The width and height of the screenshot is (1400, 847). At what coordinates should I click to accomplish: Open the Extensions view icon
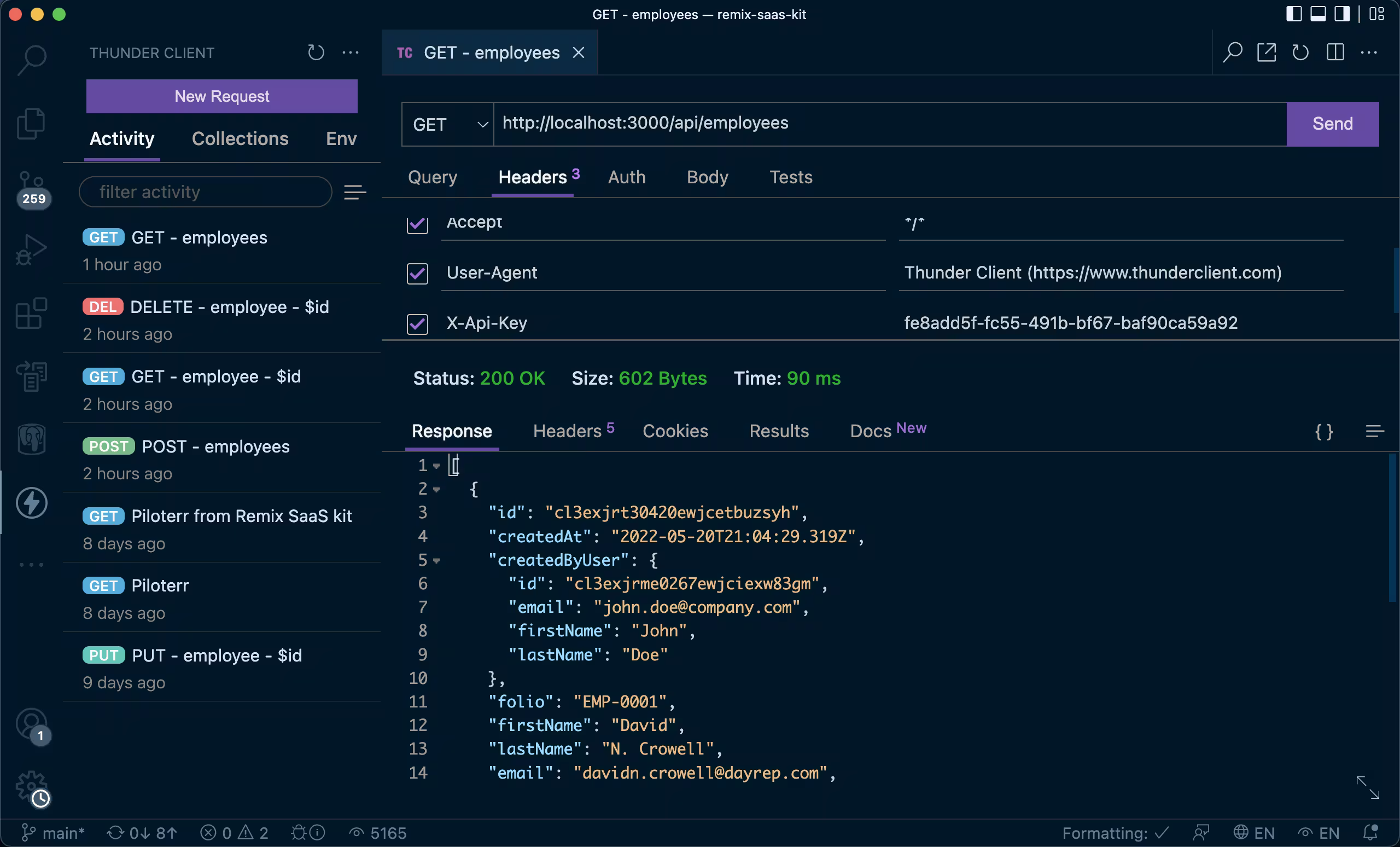pyautogui.click(x=31, y=313)
